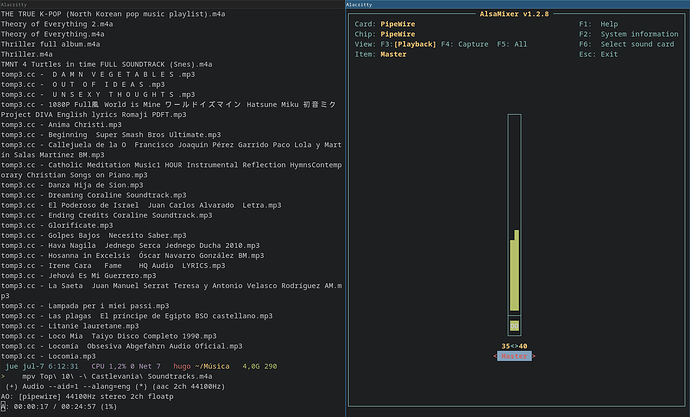
Task: Click the left arrow beside Master
Action: coord(496,356)
